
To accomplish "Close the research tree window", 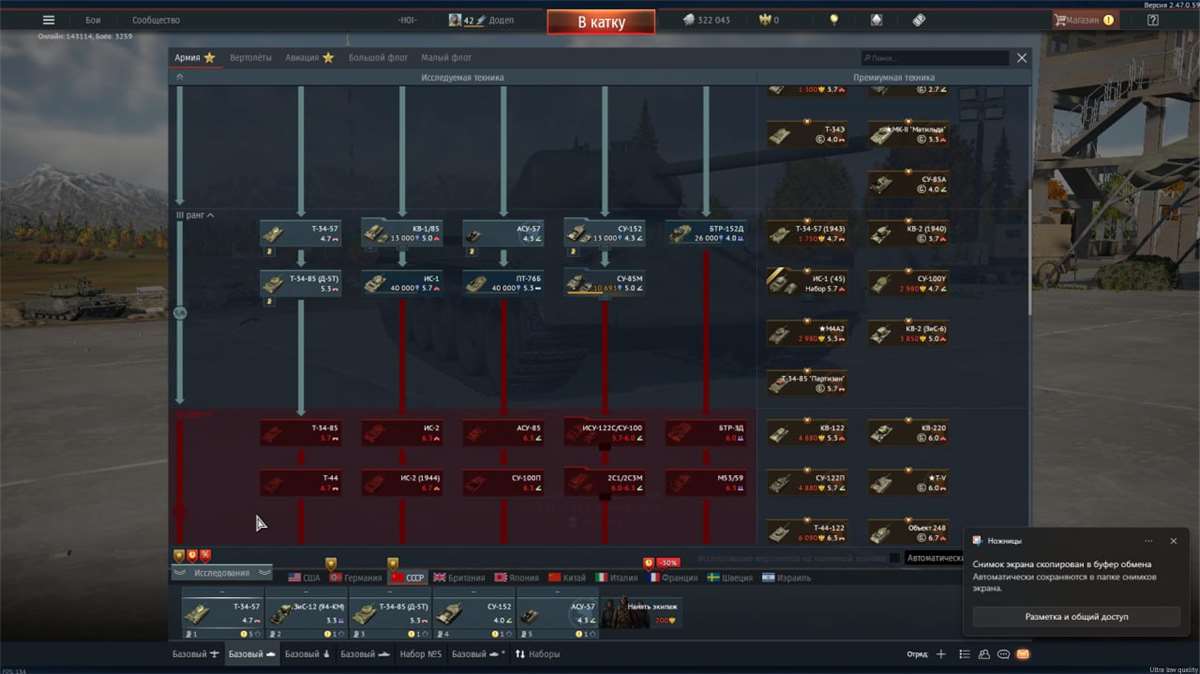I will [x=1021, y=58].
